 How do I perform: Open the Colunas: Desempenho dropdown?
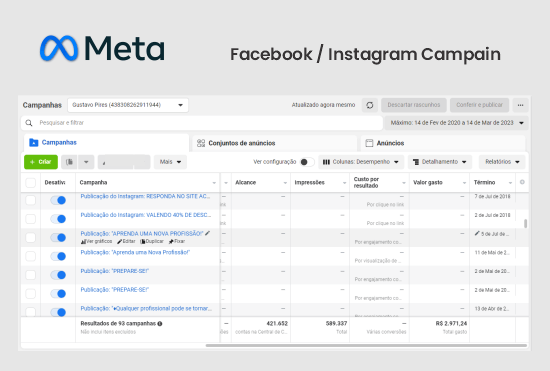pos(361,162)
